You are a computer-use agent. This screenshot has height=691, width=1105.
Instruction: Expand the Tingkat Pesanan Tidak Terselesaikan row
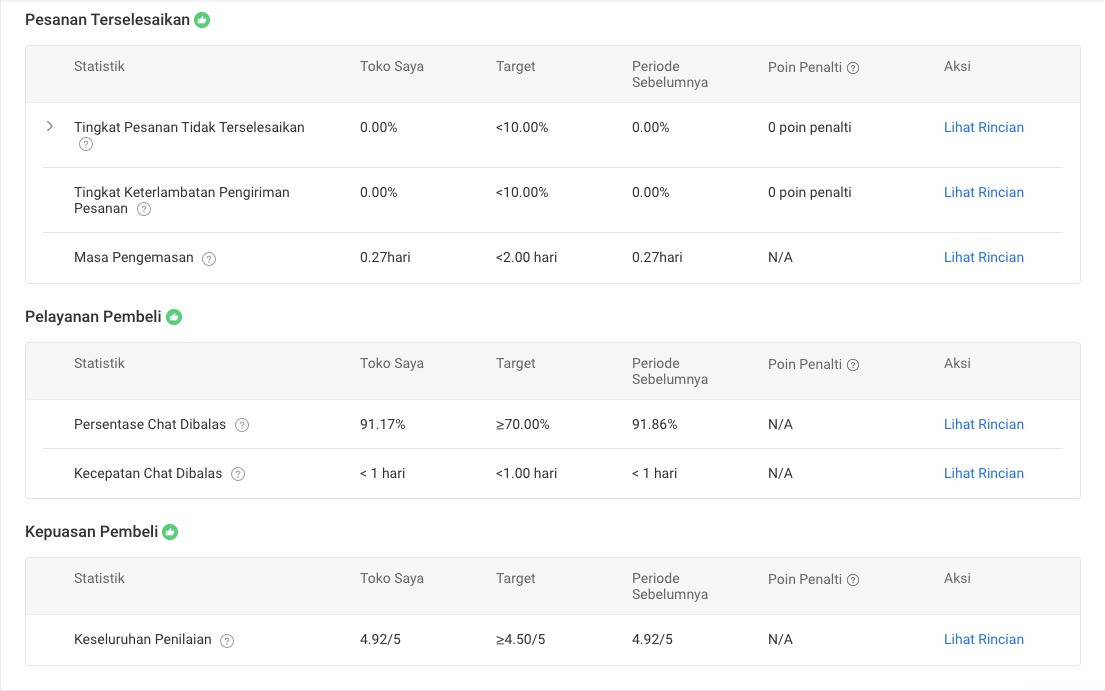pyautogui.click(x=50, y=127)
